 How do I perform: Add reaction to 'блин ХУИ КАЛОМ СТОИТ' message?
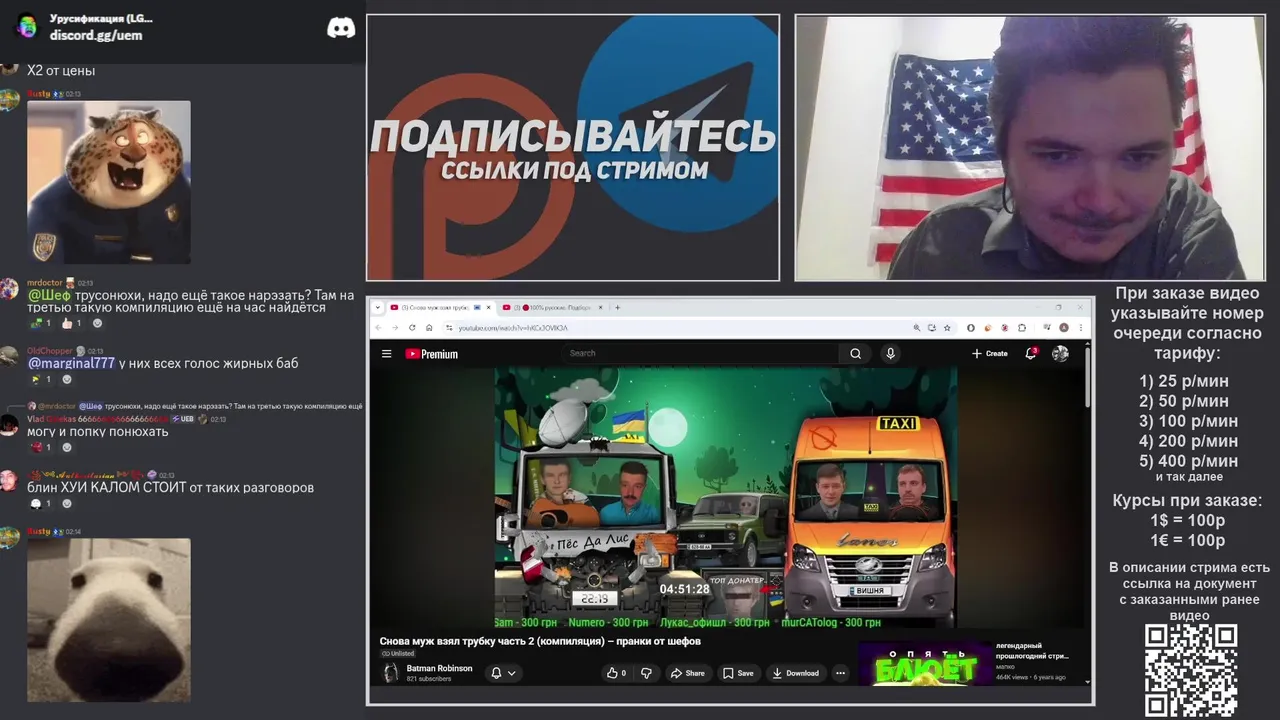(x=67, y=503)
